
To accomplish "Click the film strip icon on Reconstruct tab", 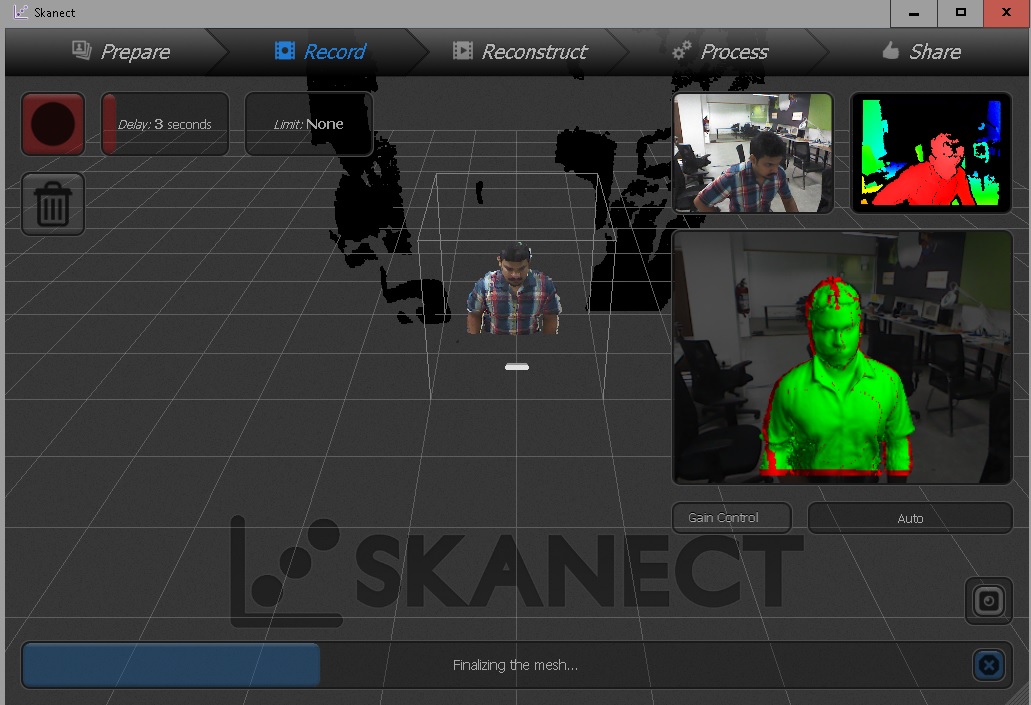I will [463, 51].
